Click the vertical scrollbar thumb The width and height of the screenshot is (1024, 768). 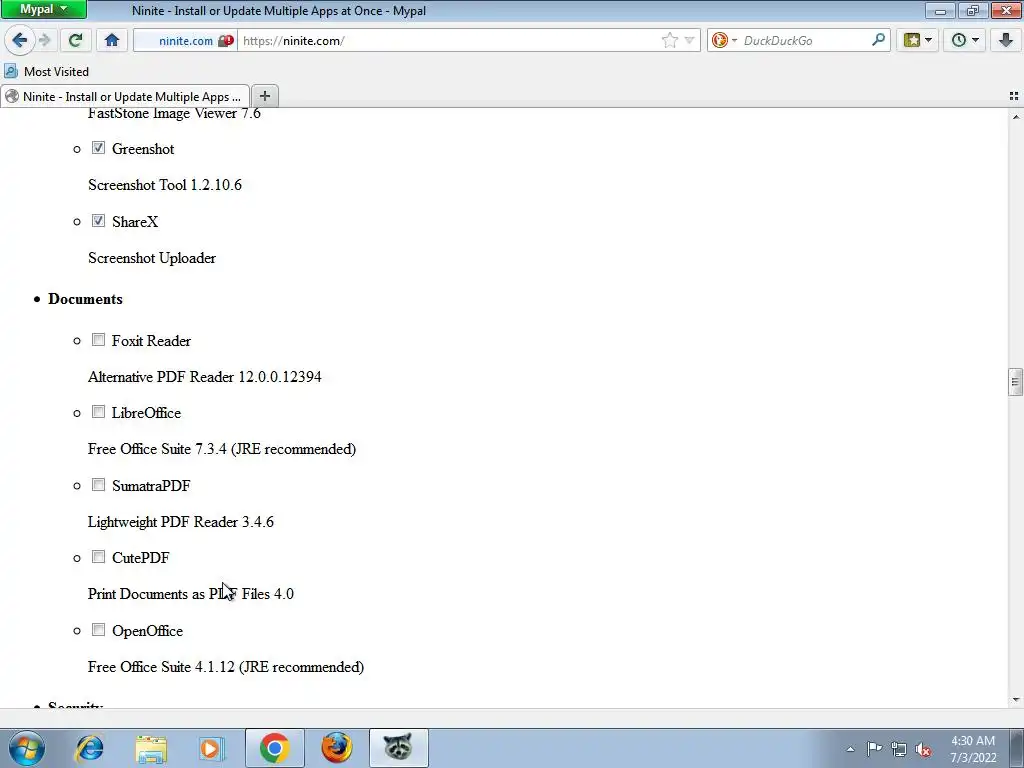(x=1015, y=382)
